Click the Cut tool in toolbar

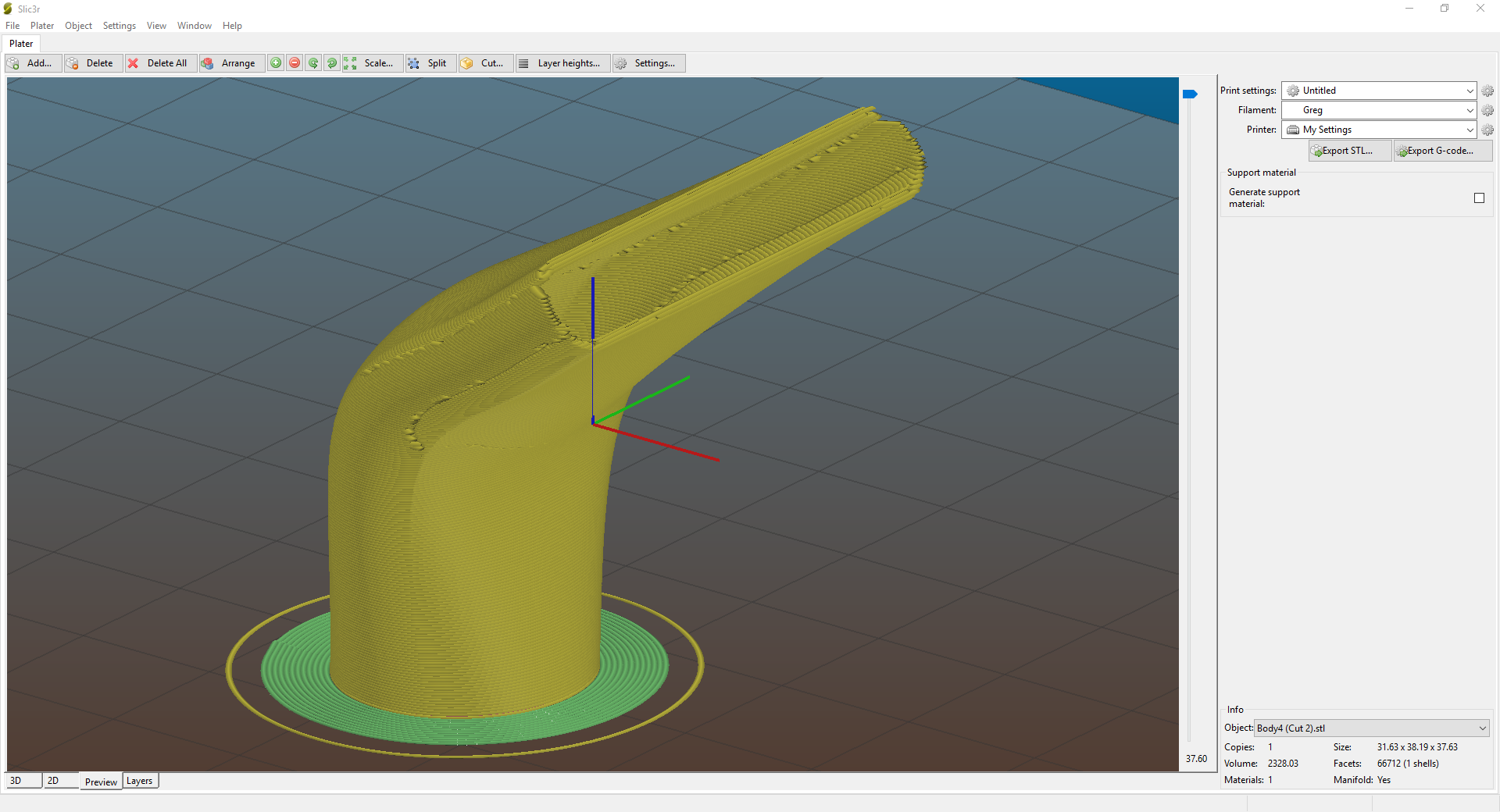[484, 63]
